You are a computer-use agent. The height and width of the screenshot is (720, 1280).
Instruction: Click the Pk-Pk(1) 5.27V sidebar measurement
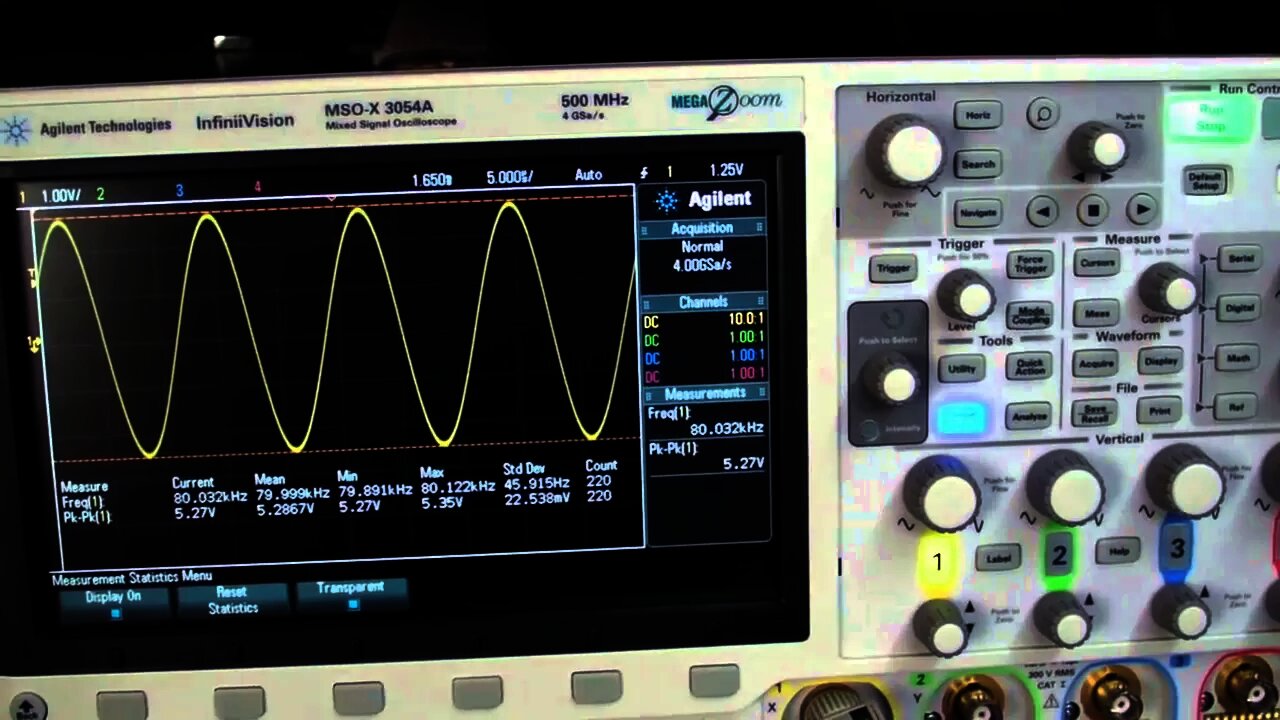point(706,456)
